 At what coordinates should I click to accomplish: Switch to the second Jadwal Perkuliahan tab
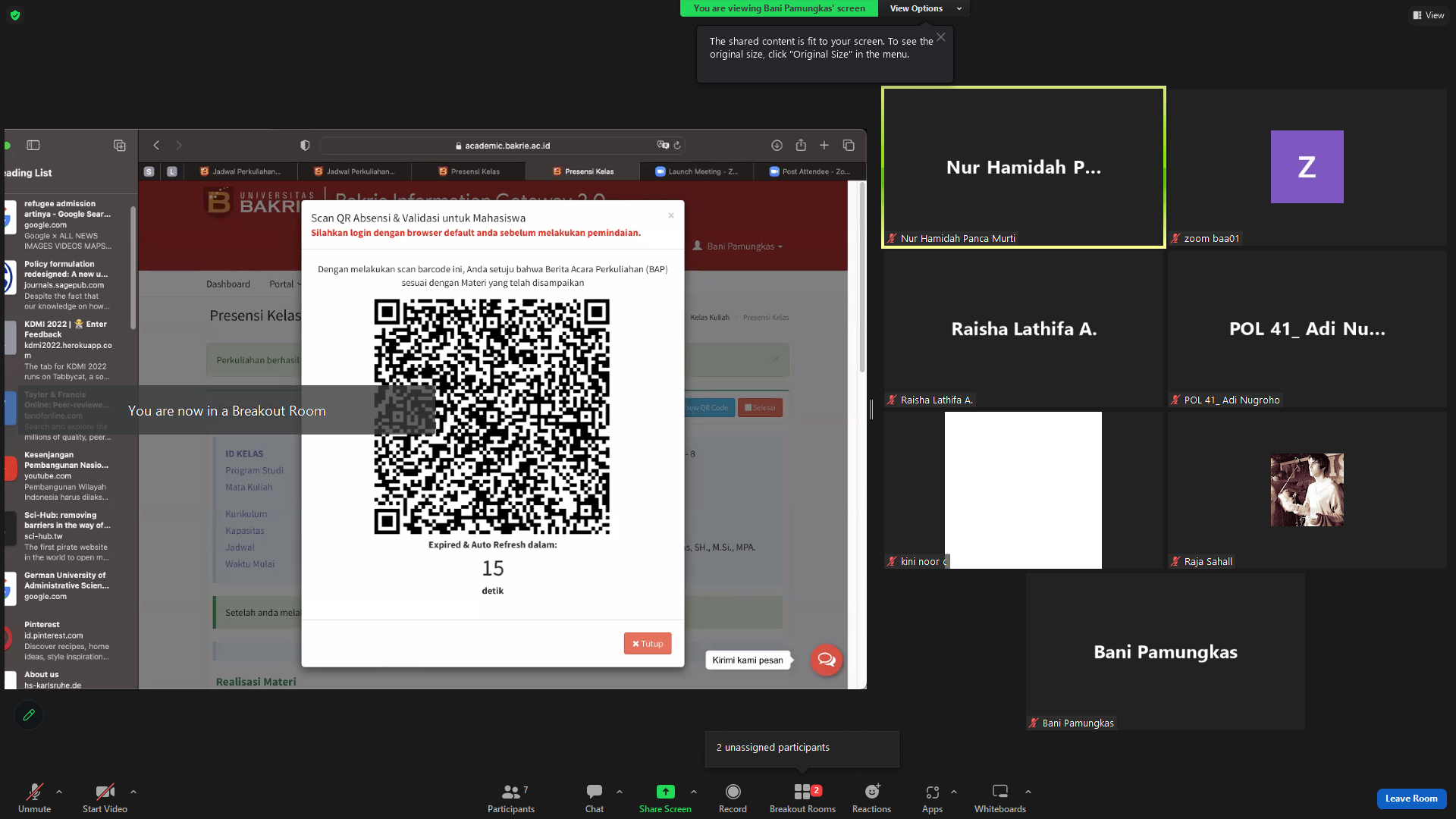pyautogui.click(x=354, y=171)
